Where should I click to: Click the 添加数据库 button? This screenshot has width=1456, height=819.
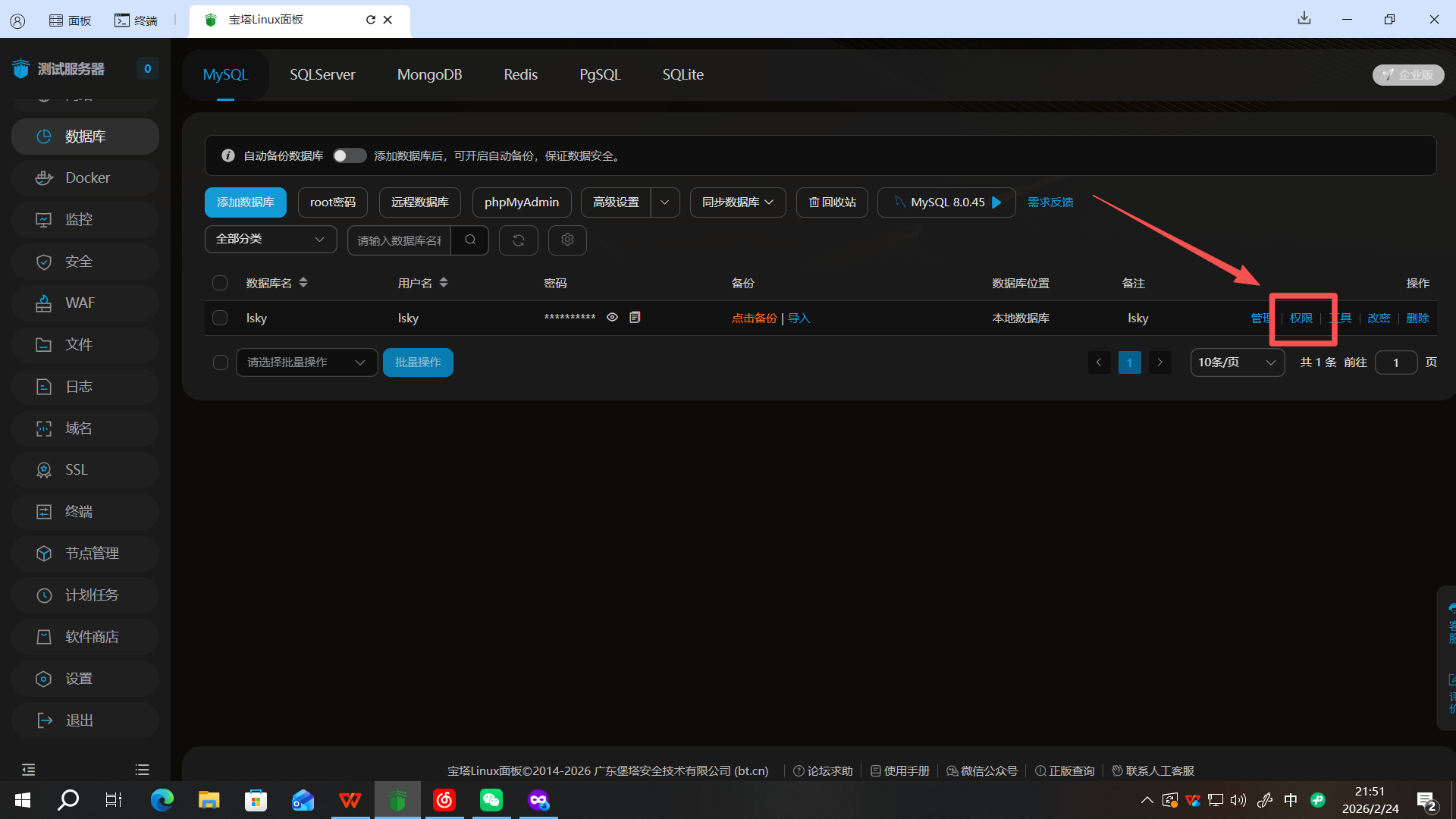[x=245, y=202]
